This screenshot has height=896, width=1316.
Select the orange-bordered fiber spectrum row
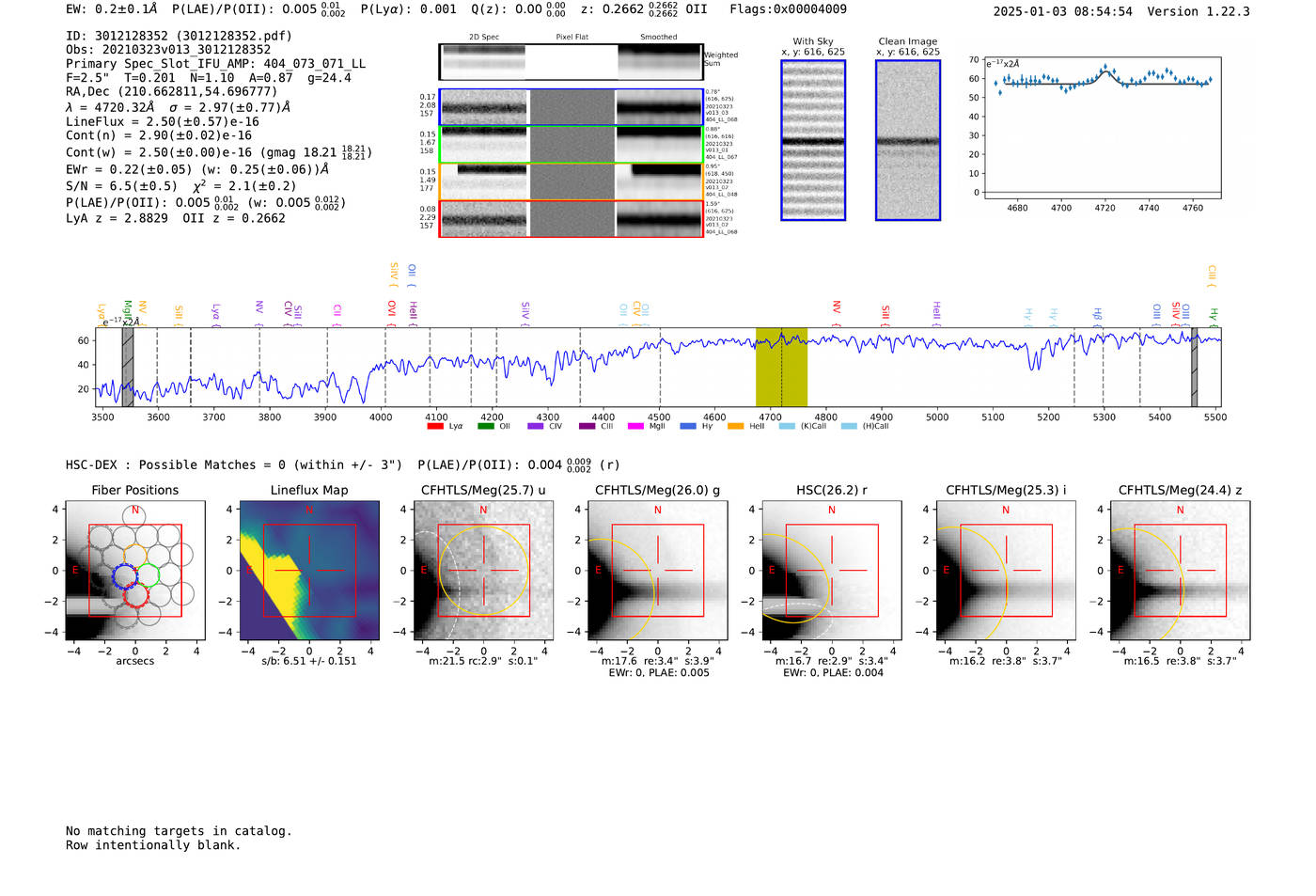click(571, 181)
